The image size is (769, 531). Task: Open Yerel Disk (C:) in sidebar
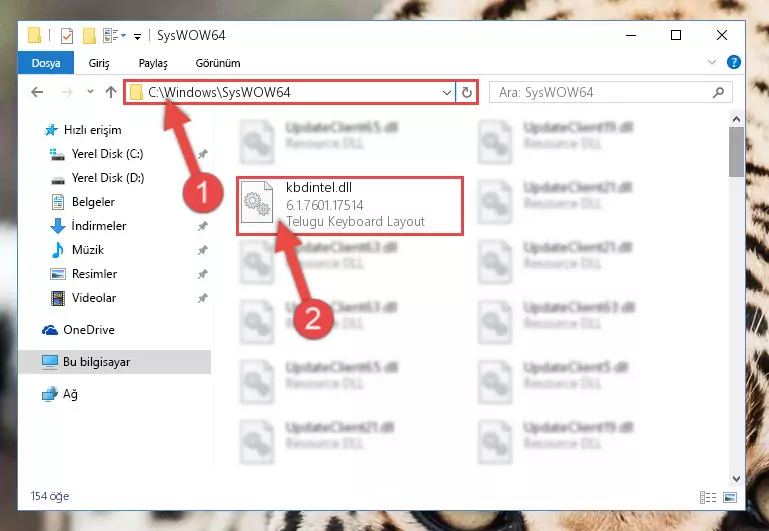click(107, 154)
